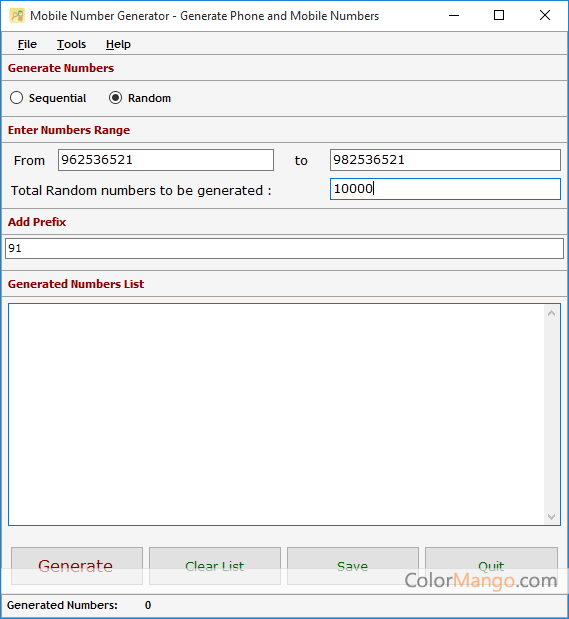This screenshot has width=569, height=619.
Task: Select the Sequential radio button
Action: [16, 98]
